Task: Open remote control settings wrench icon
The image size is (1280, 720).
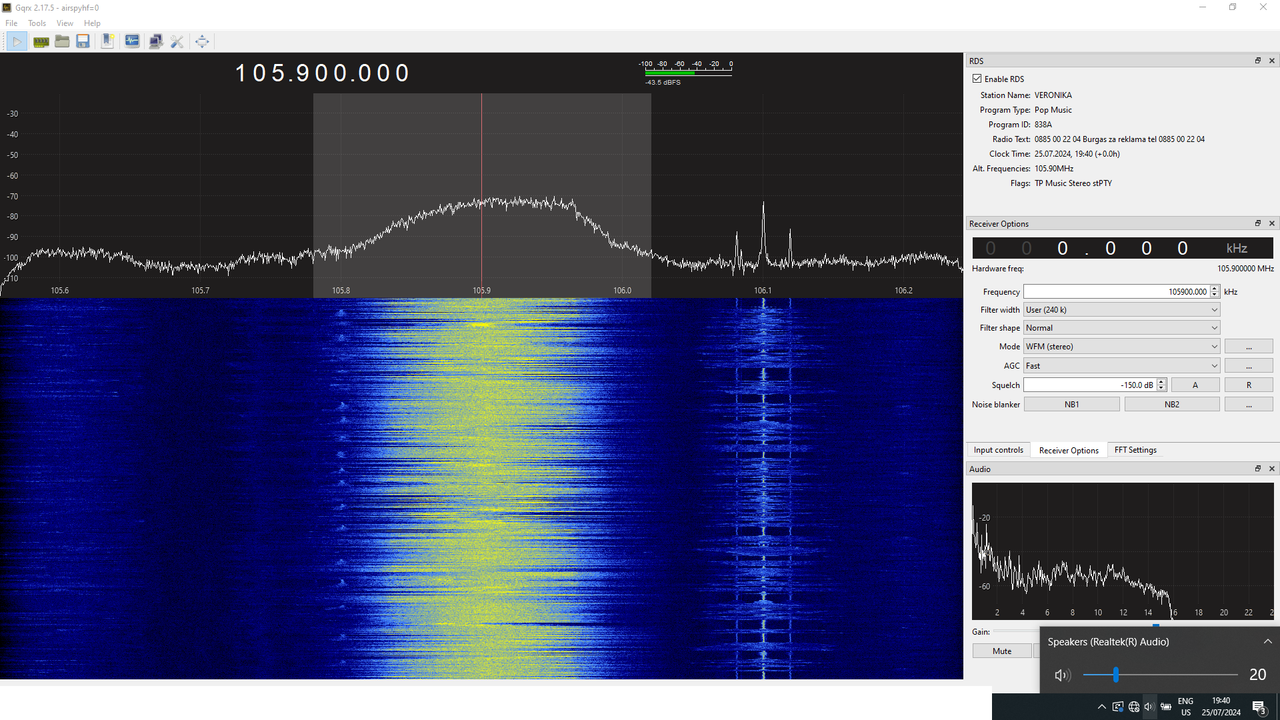Action: tap(177, 41)
